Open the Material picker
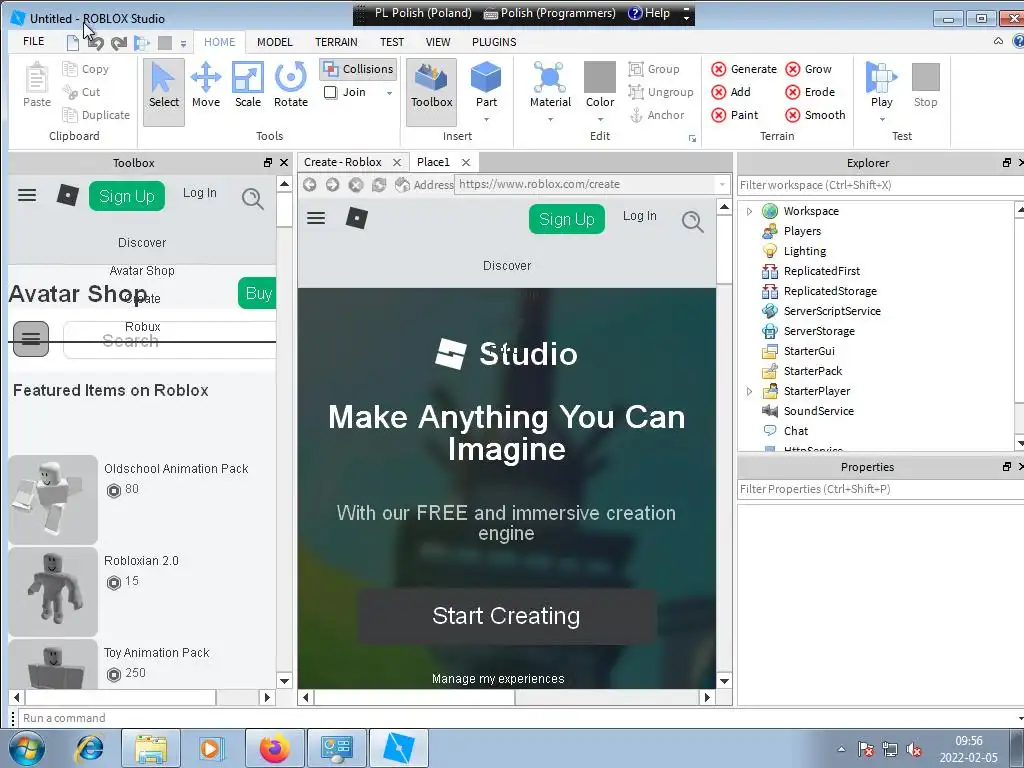The width and height of the screenshot is (1024, 768). coord(550,85)
